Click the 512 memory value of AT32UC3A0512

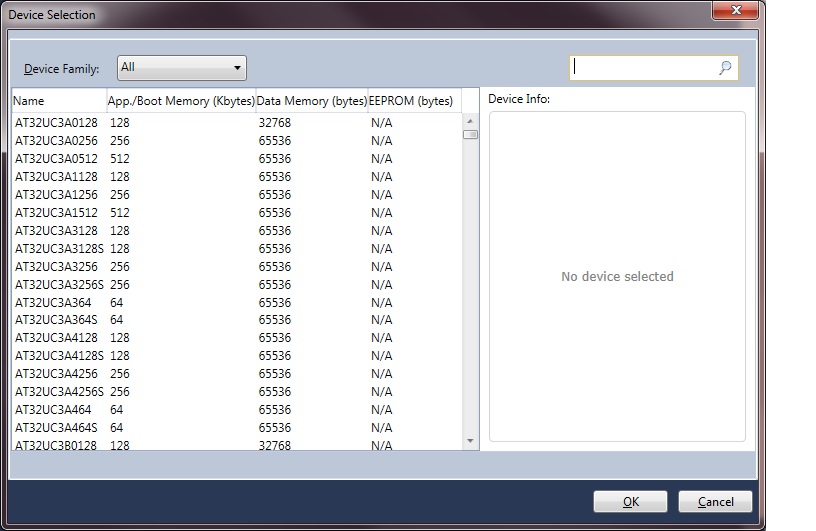pyautogui.click(x=120, y=159)
